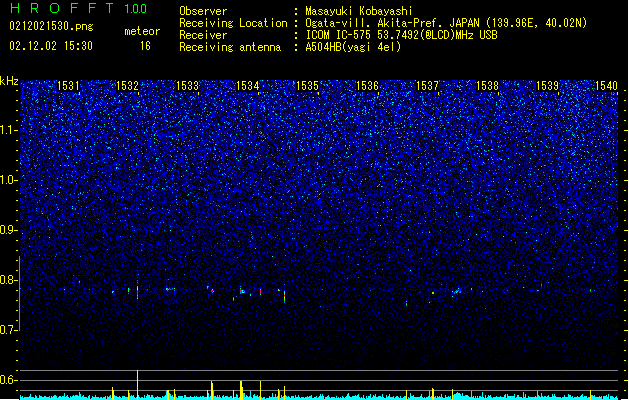Select the Ogata-vill. Akita-Pref. JAPAN location text
The image size is (629, 400).
point(446,23)
